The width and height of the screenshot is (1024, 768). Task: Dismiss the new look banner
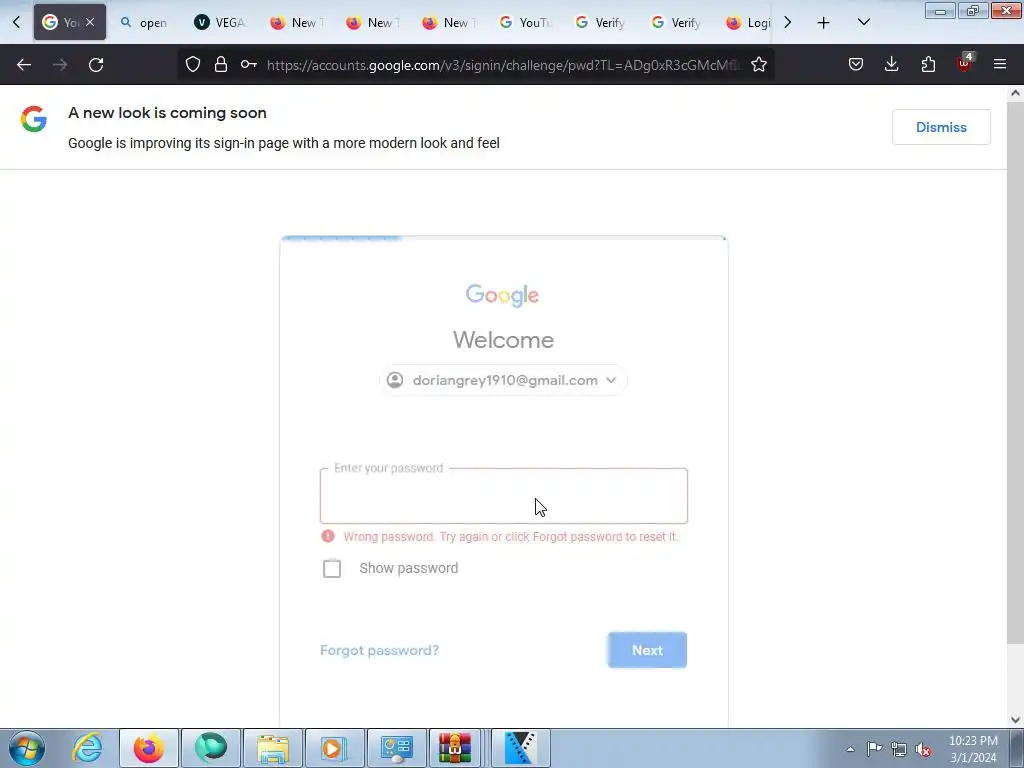pos(941,127)
